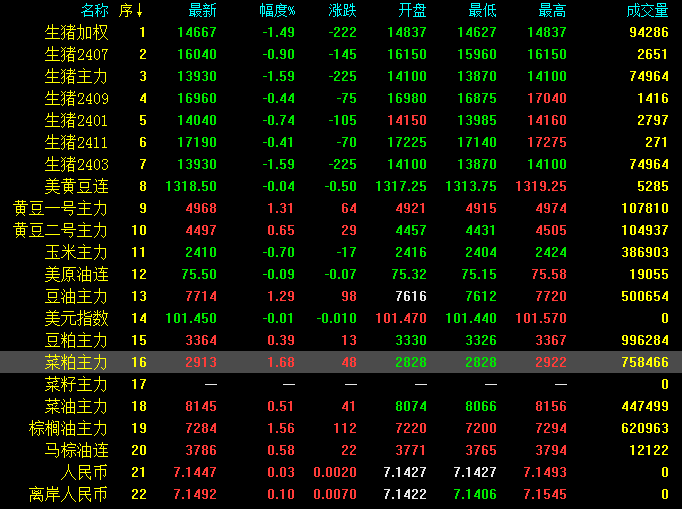Select the 生猪2401 contract name
The image size is (682, 509).
pos(77,121)
